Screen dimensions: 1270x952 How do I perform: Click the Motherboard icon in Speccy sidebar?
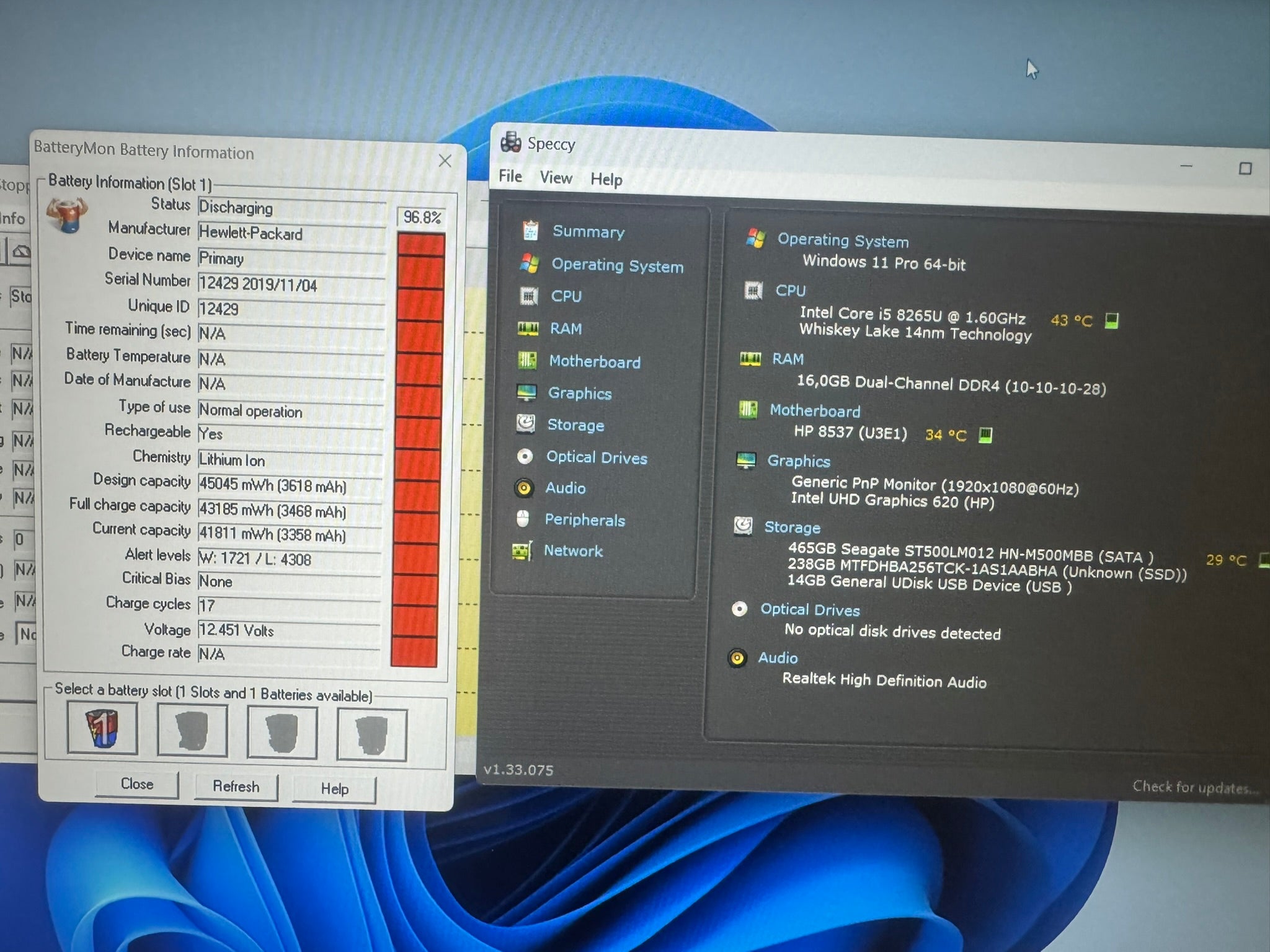point(527,360)
